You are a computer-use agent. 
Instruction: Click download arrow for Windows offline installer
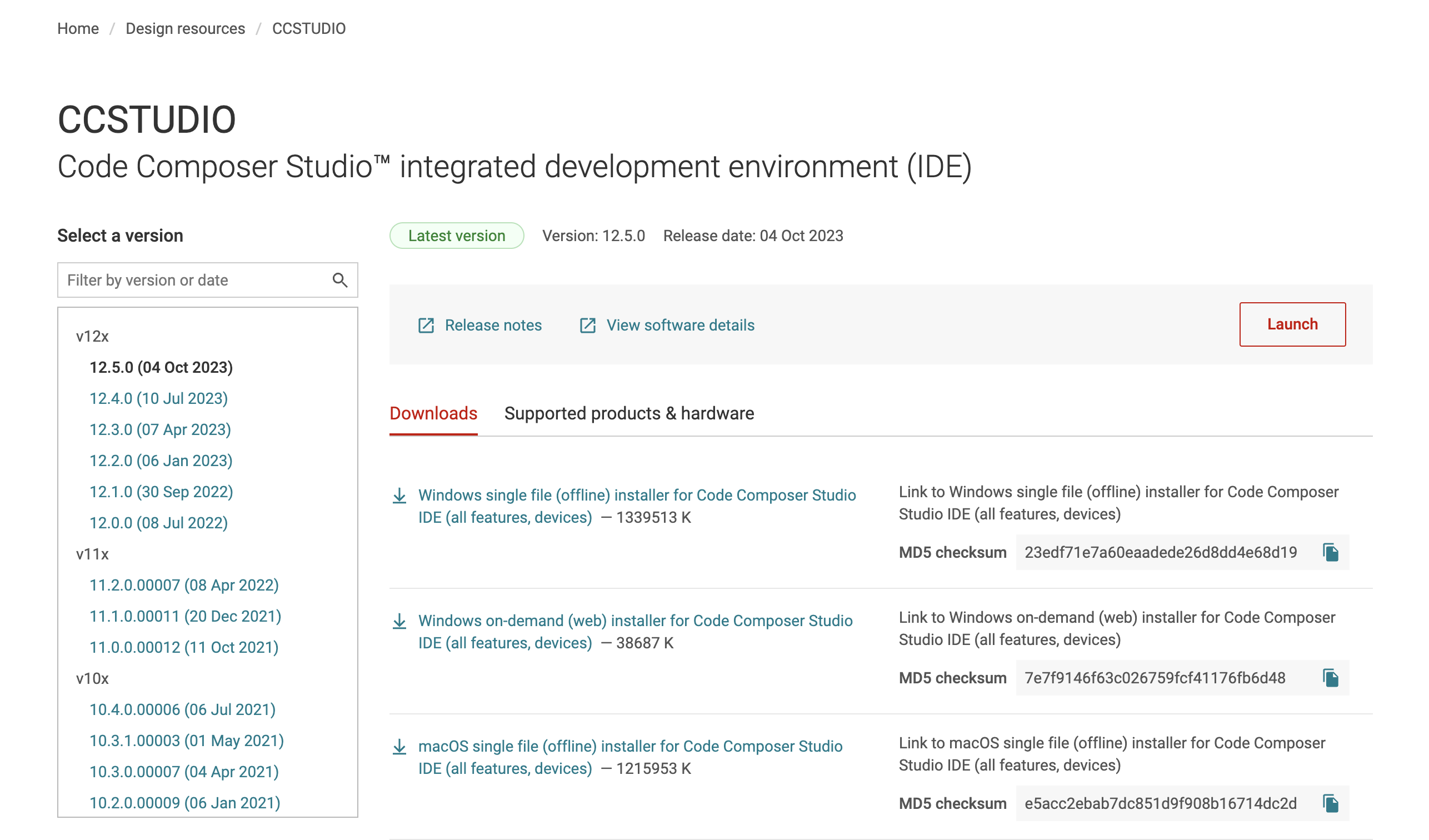399,496
